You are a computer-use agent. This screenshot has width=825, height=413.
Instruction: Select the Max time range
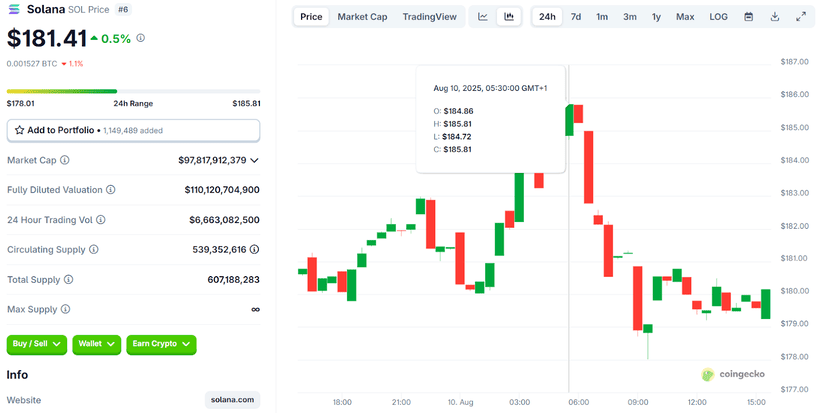coord(685,17)
